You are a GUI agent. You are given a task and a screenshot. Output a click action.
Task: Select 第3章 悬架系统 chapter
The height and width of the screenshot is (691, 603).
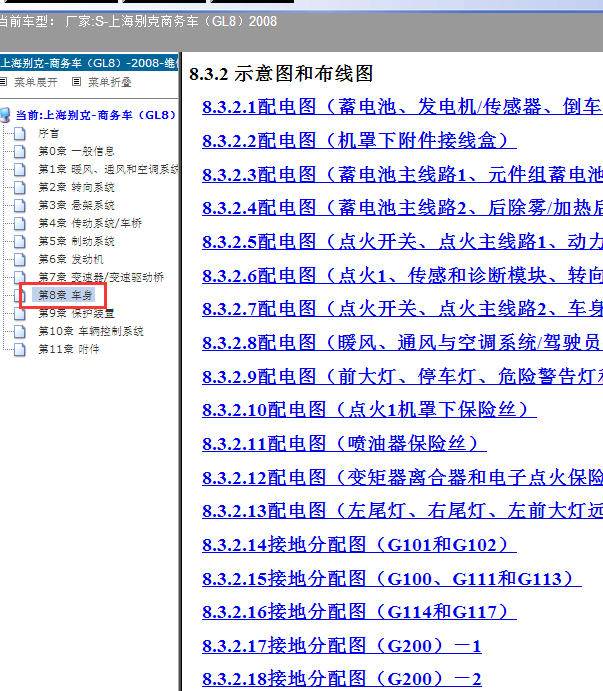76,205
